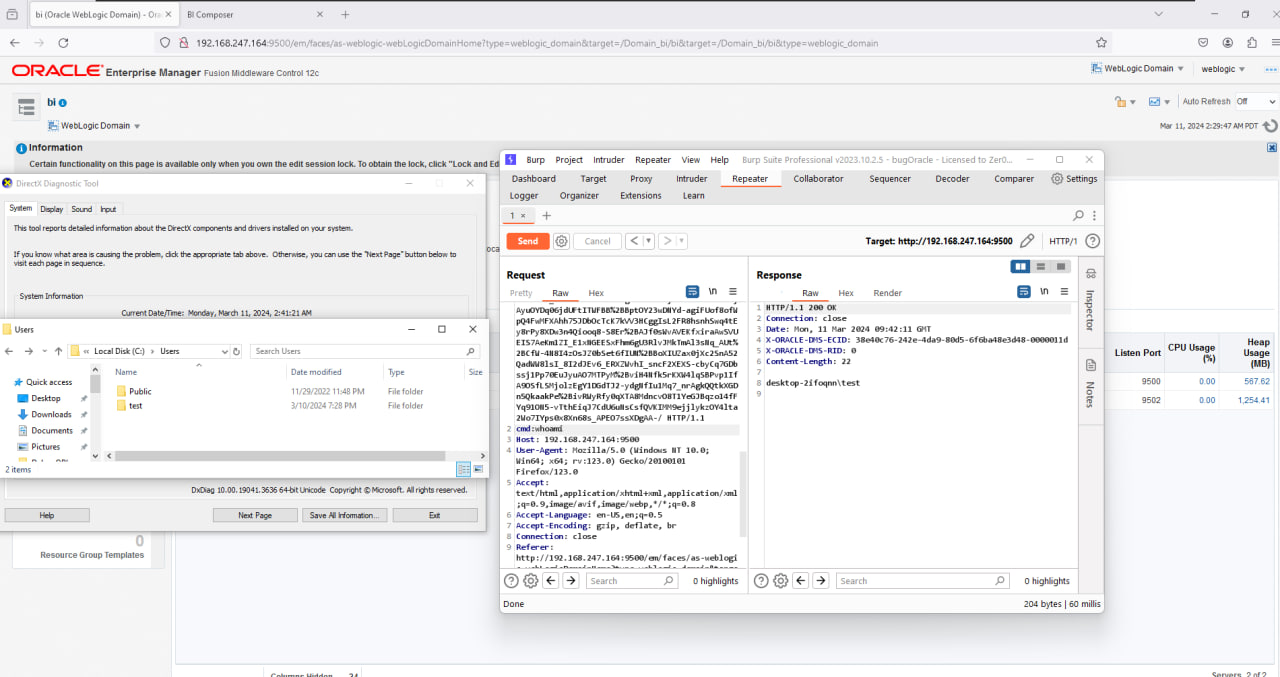Select the Response Render view tab
Viewport: 1280px width, 677px height.
[x=887, y=293]
